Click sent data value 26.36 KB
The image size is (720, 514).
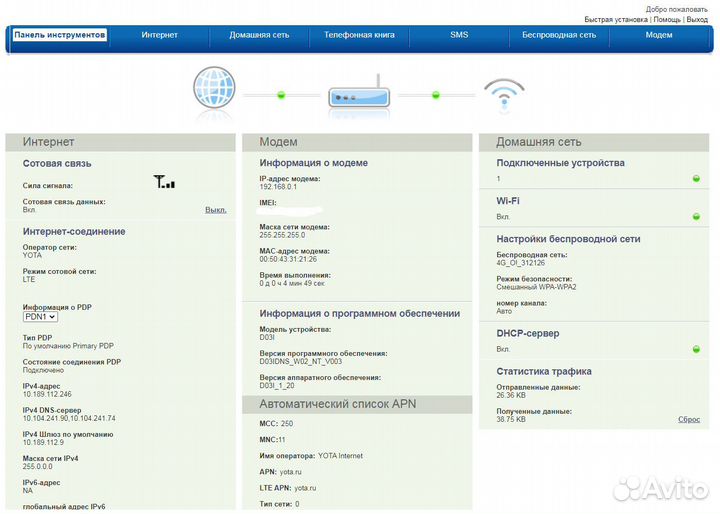[x=511, y=395]
